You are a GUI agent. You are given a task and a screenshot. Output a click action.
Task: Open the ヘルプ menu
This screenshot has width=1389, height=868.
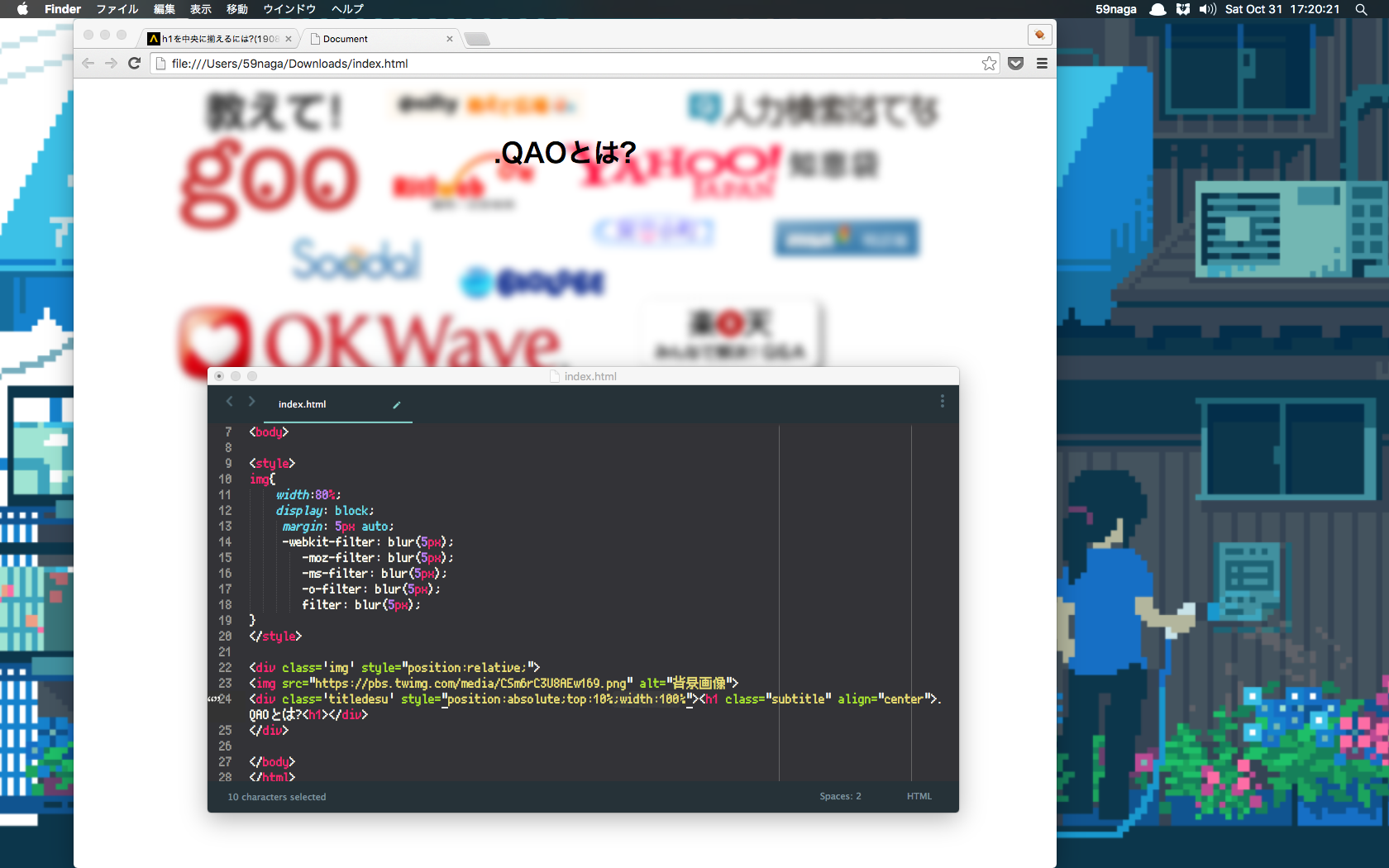pos(347,9)
